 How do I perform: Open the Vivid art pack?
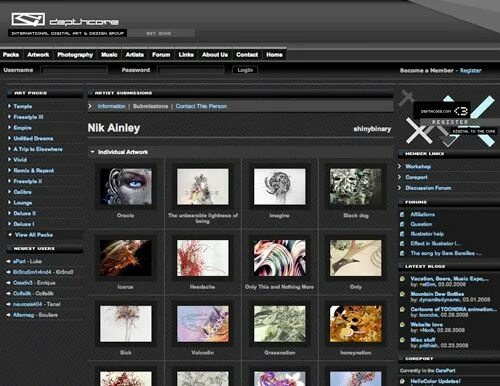tap(20, 160)
